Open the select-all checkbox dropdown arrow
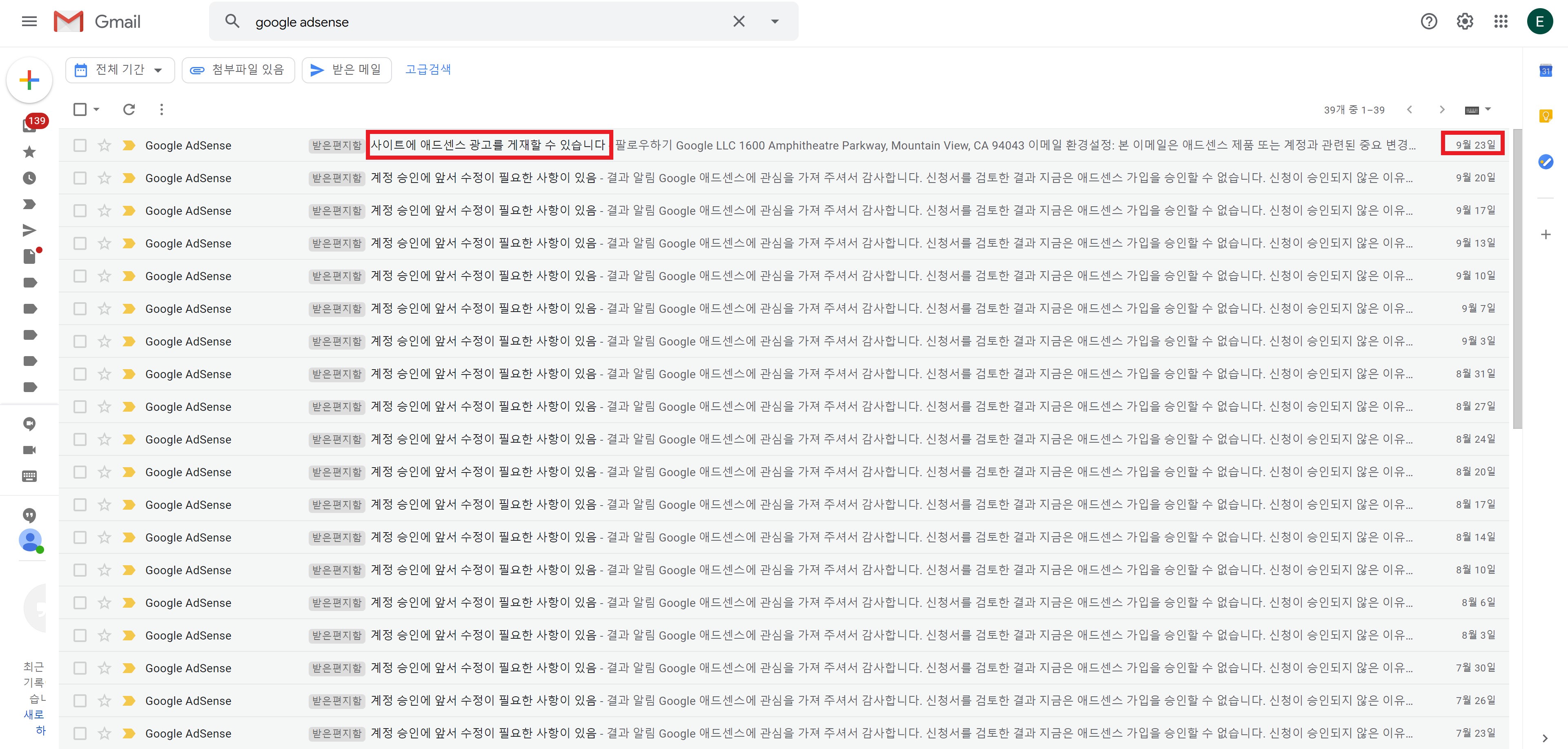This screenshot has width=1568, height=749. coord(97,109)
